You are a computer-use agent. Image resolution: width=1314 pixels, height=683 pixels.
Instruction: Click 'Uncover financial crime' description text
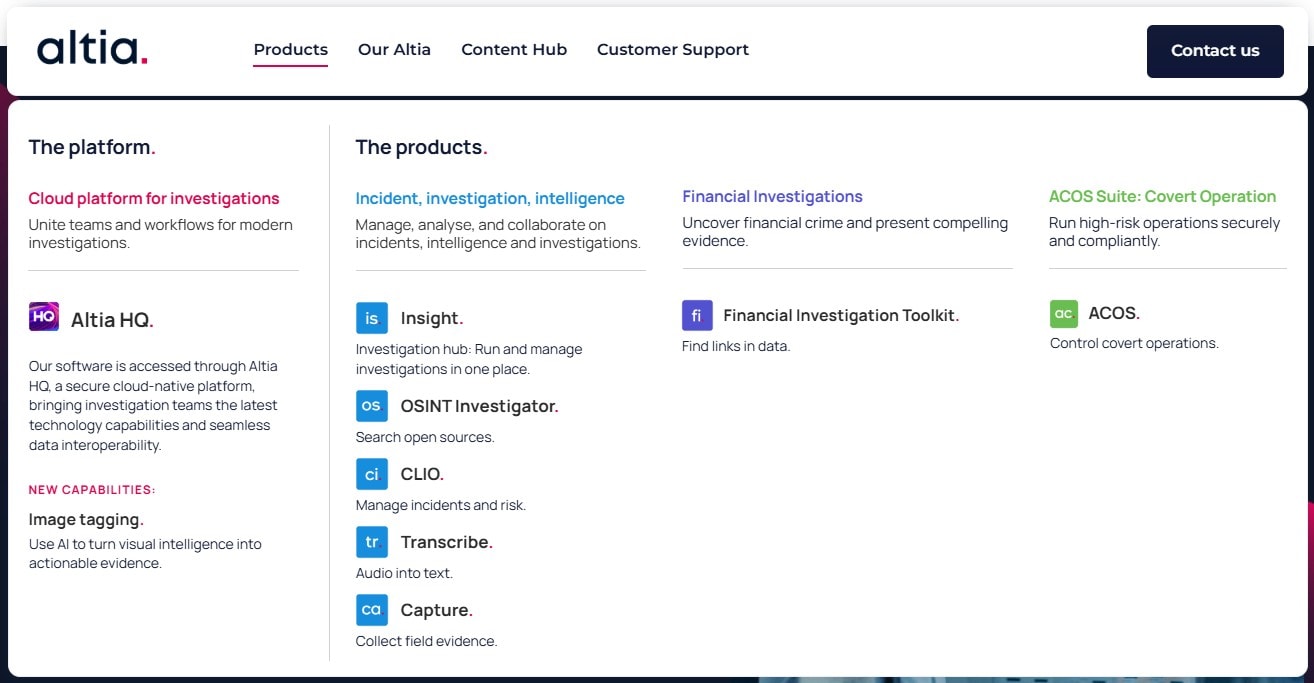(x=845, y=231)
